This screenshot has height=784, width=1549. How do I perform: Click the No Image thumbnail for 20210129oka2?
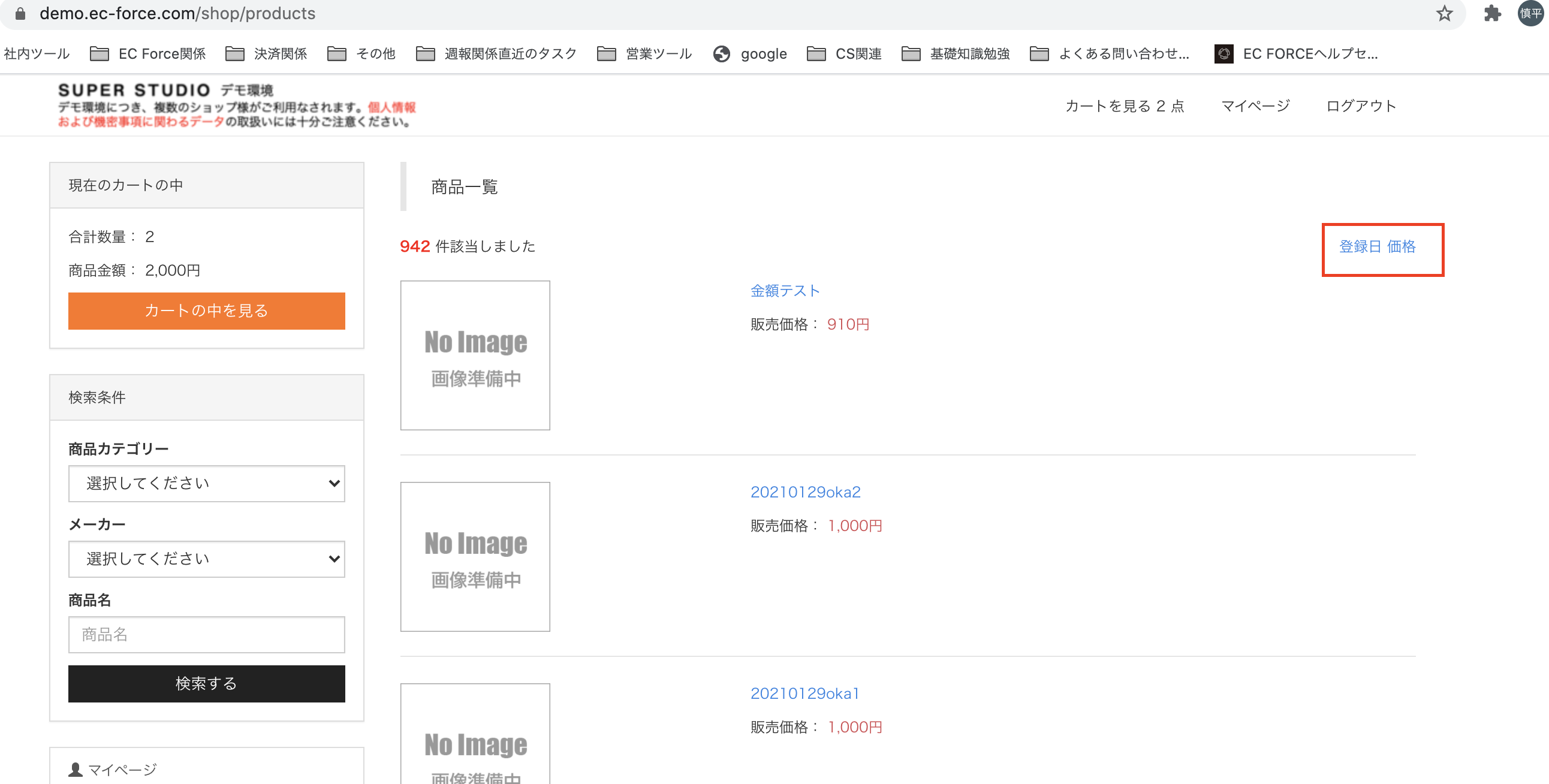pos(475,557)
